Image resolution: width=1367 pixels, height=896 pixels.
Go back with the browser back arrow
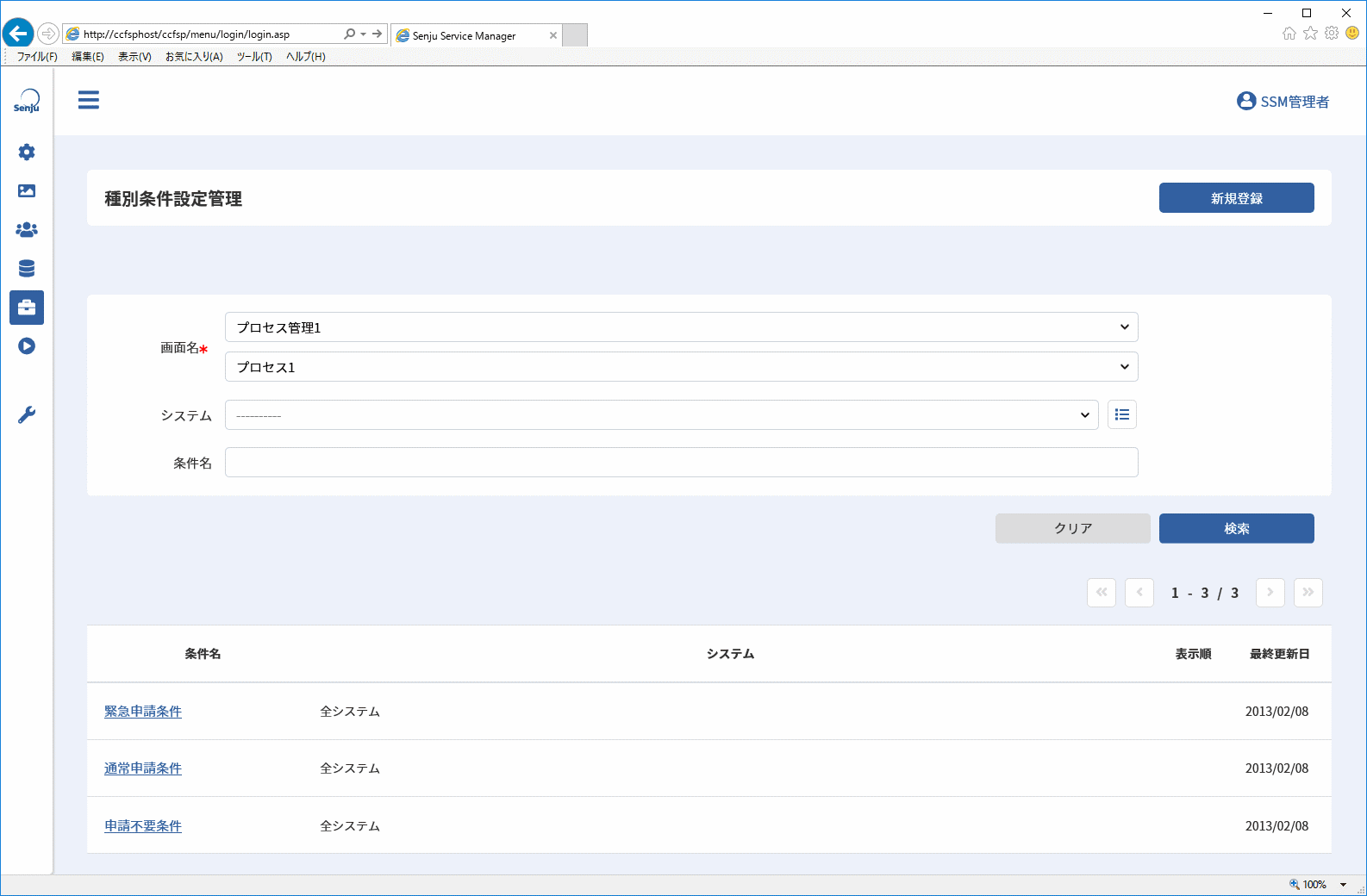click(x=17, y=34)
